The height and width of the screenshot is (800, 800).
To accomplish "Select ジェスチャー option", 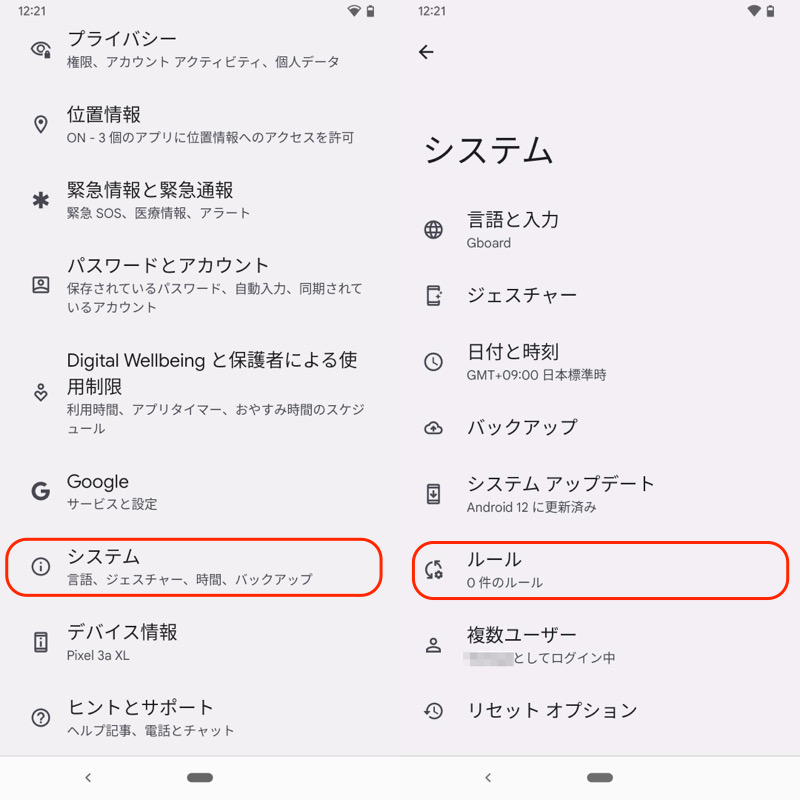I will 600,296.
